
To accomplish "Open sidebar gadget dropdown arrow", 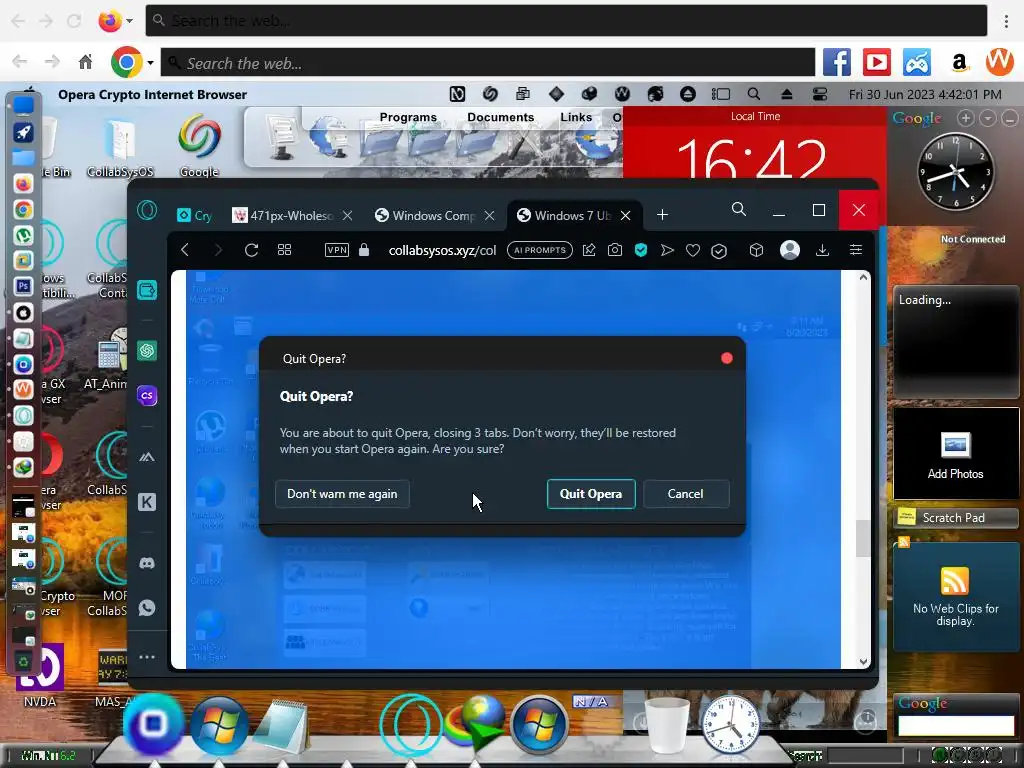I will (x=988, y=118).
